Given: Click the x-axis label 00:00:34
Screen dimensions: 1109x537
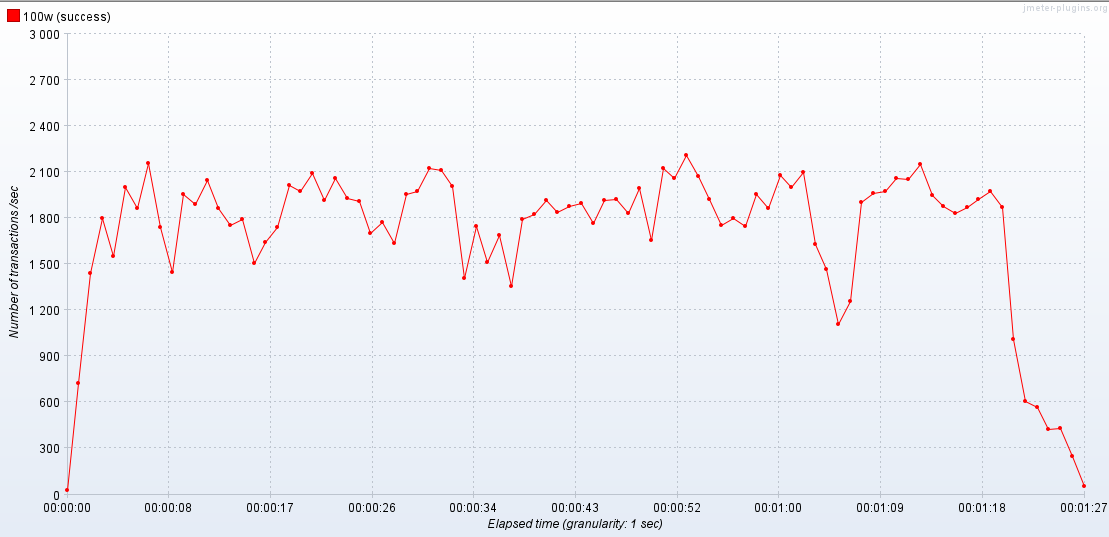Looking at the screenshot, I should click(x=473, y=507).
